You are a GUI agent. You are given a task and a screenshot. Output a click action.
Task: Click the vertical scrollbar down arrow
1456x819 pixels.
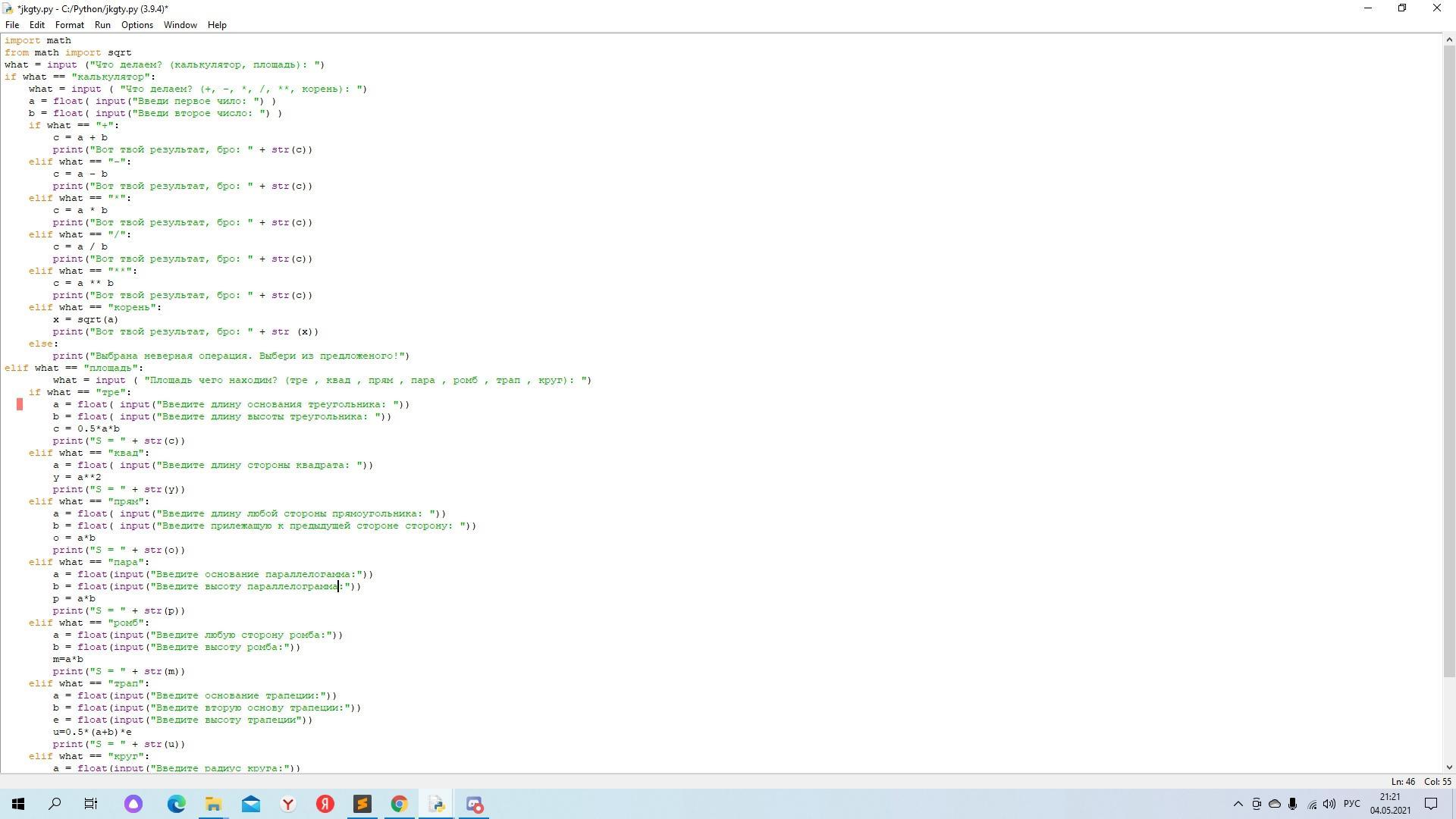tap(1448, 767)
